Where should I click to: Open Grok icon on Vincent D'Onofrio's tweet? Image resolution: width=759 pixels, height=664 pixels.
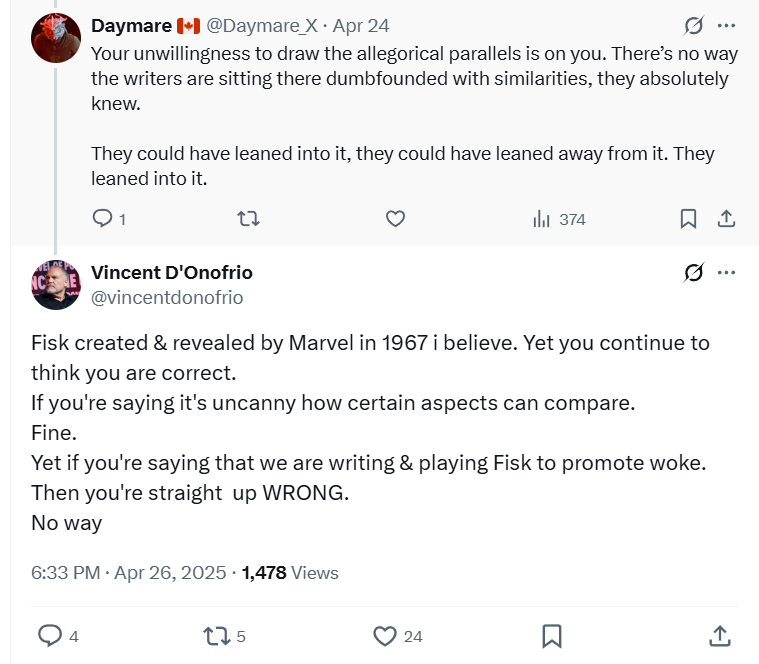693,273
